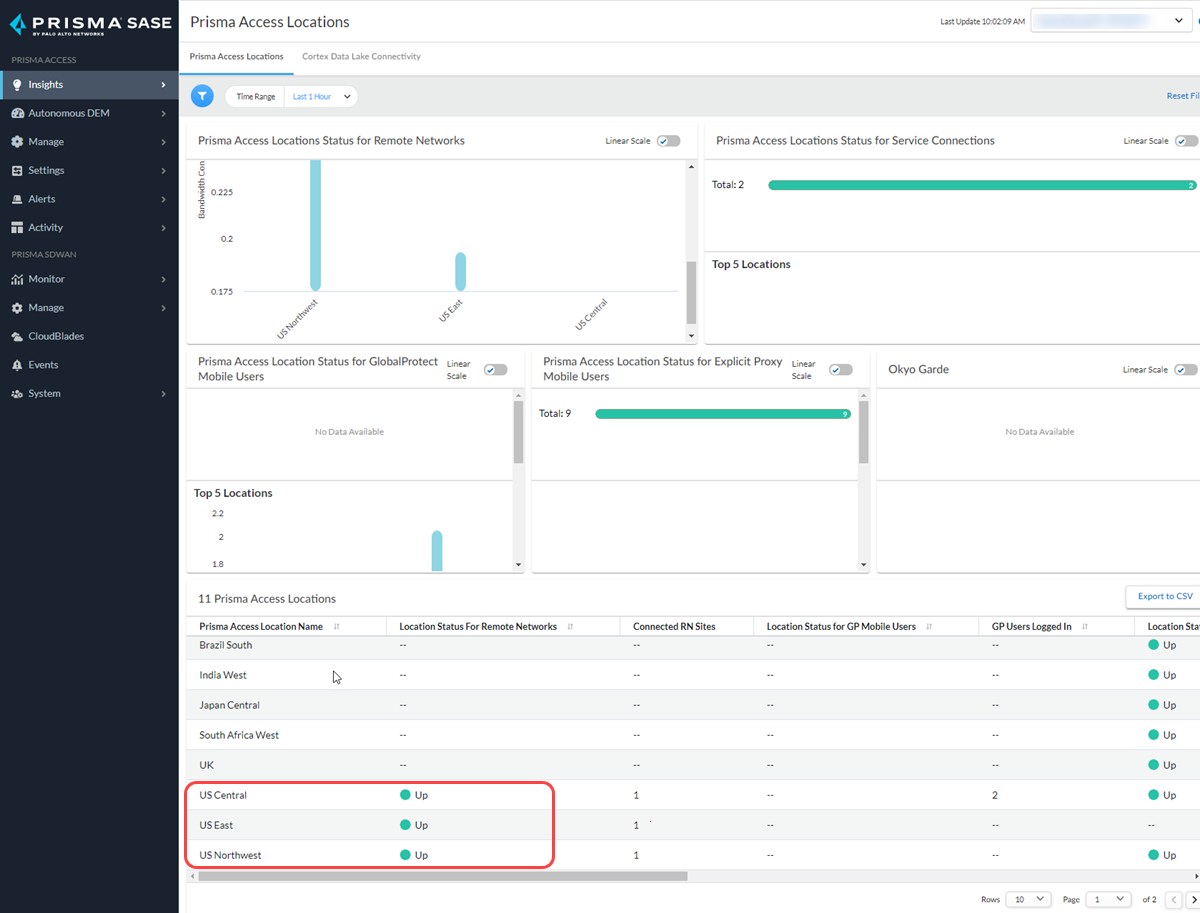Click the CloudBlades cloud icon

[x=17, y=337]
